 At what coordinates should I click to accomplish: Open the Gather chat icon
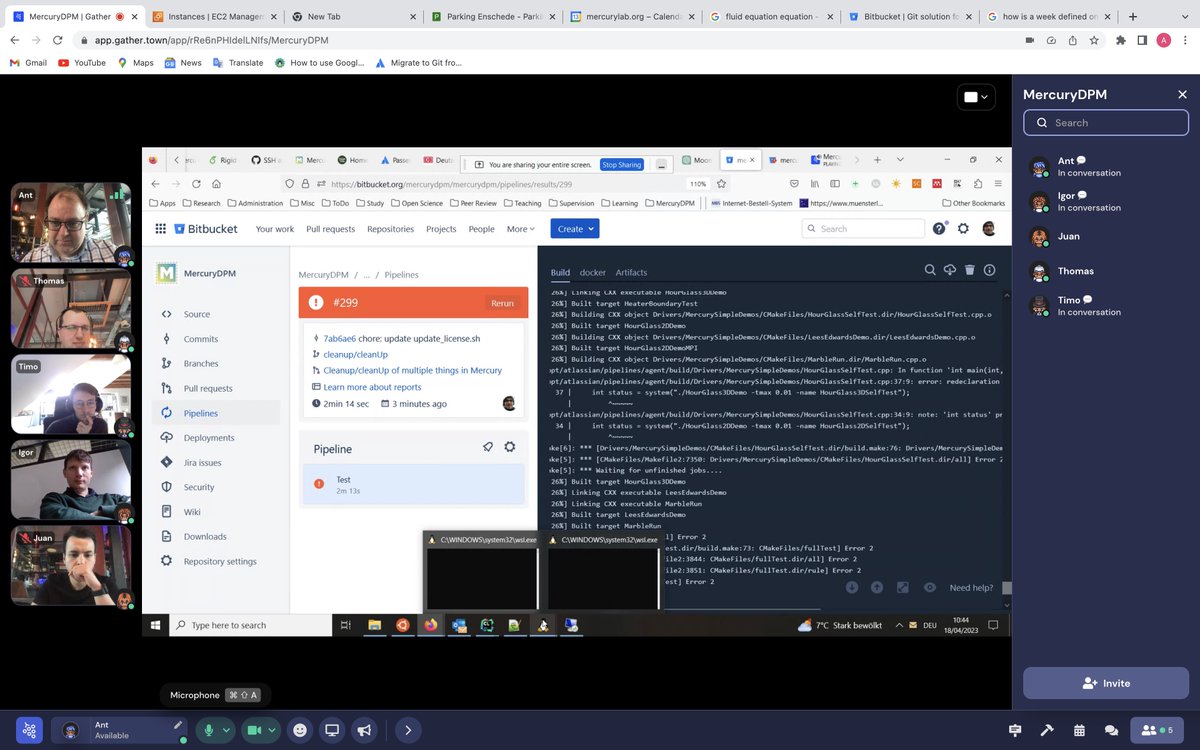1111,731
